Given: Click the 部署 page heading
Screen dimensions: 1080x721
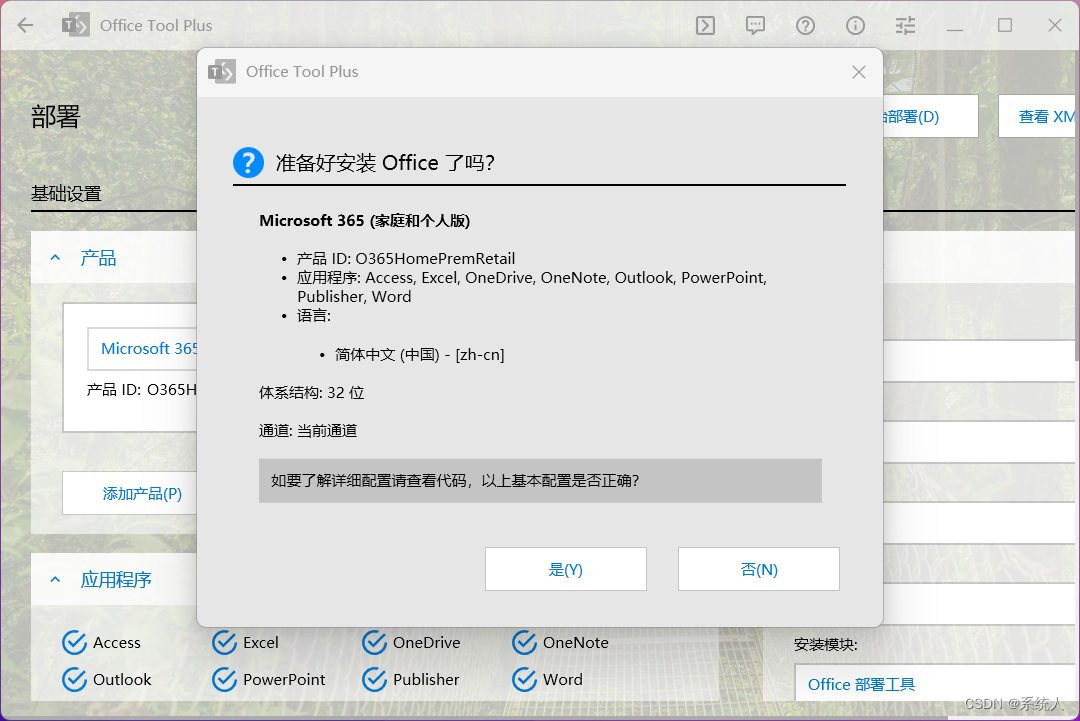Looking at the screenshot, I should [56, 116].
